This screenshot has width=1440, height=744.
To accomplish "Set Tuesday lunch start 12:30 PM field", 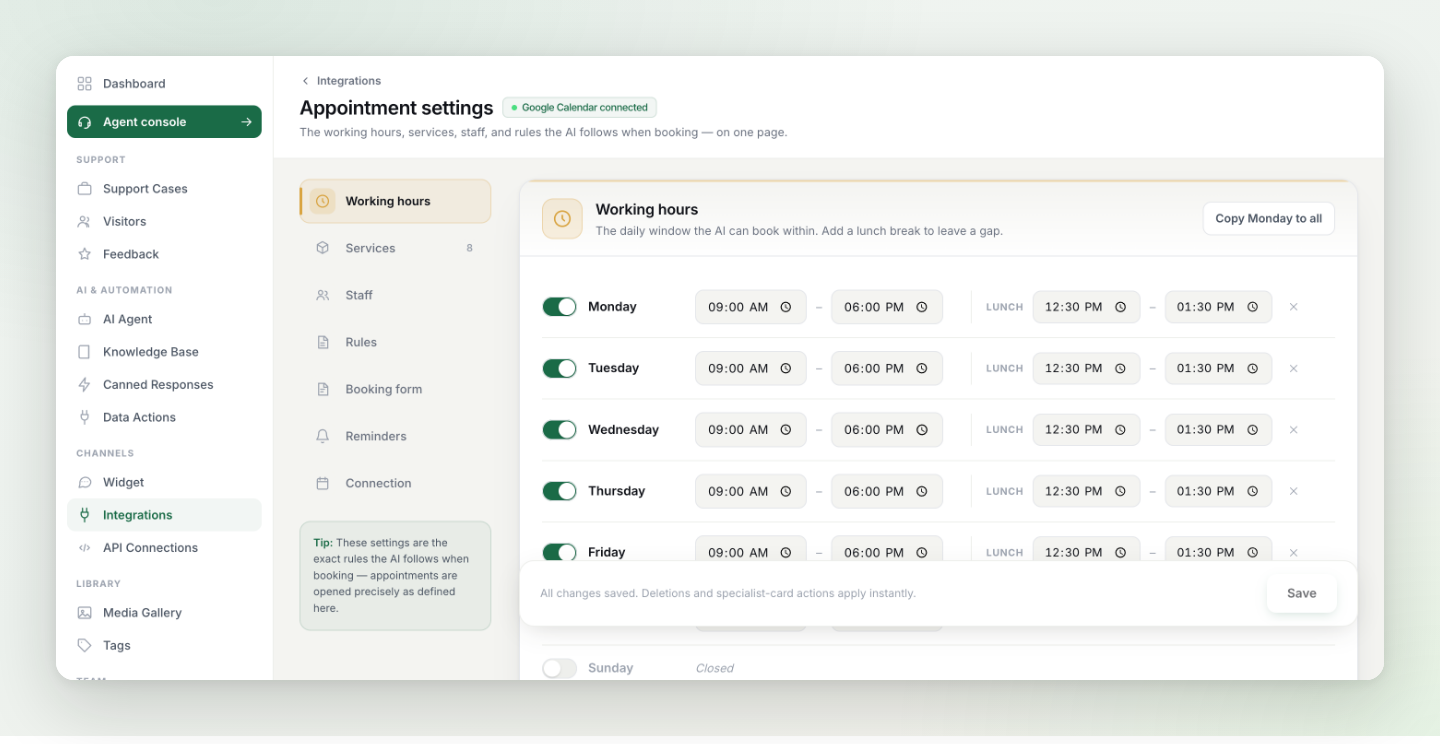I will pyautogui.click(x=1086, y=368).
